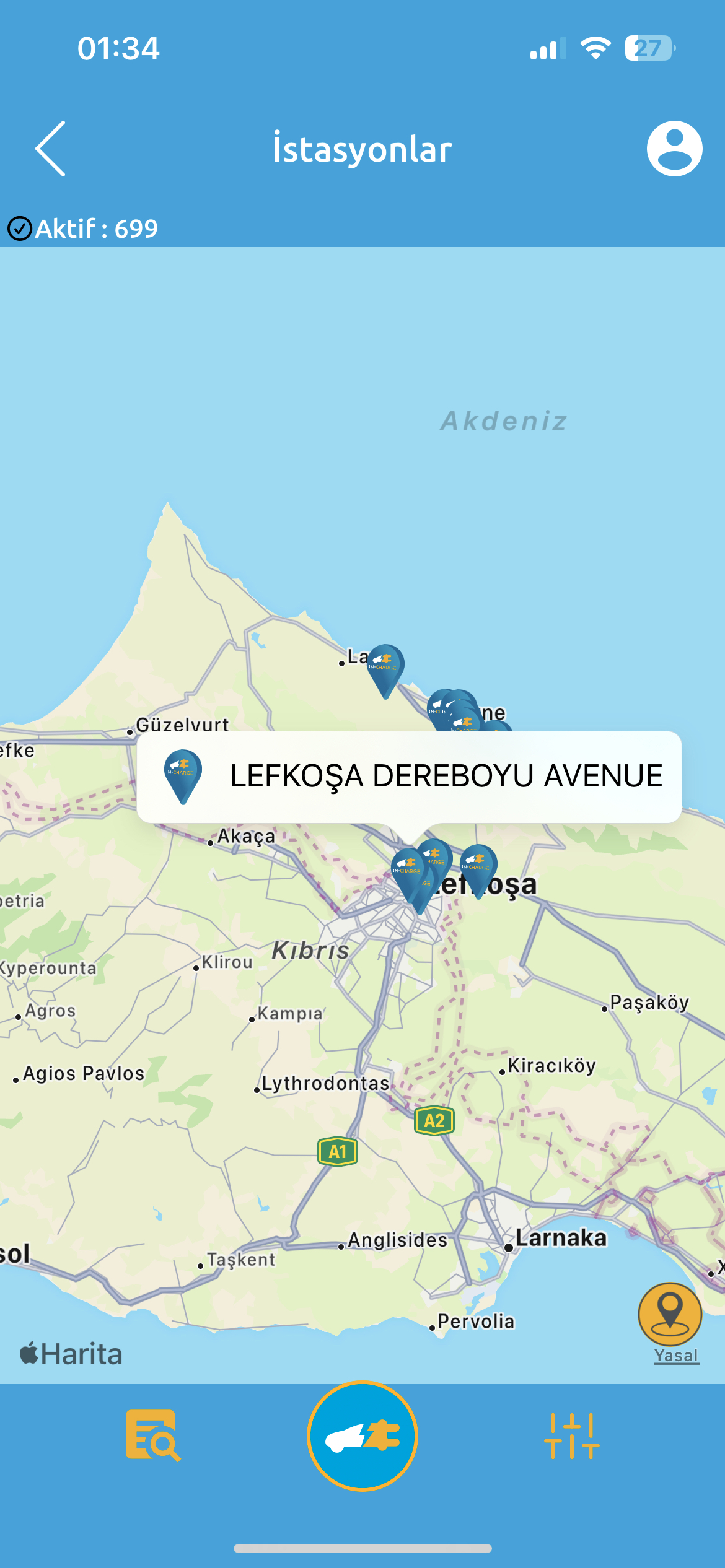This screenshot has height=1568, width=725.
Task: Toggle the Aktif checkmark filter
Action: [20, 229]
